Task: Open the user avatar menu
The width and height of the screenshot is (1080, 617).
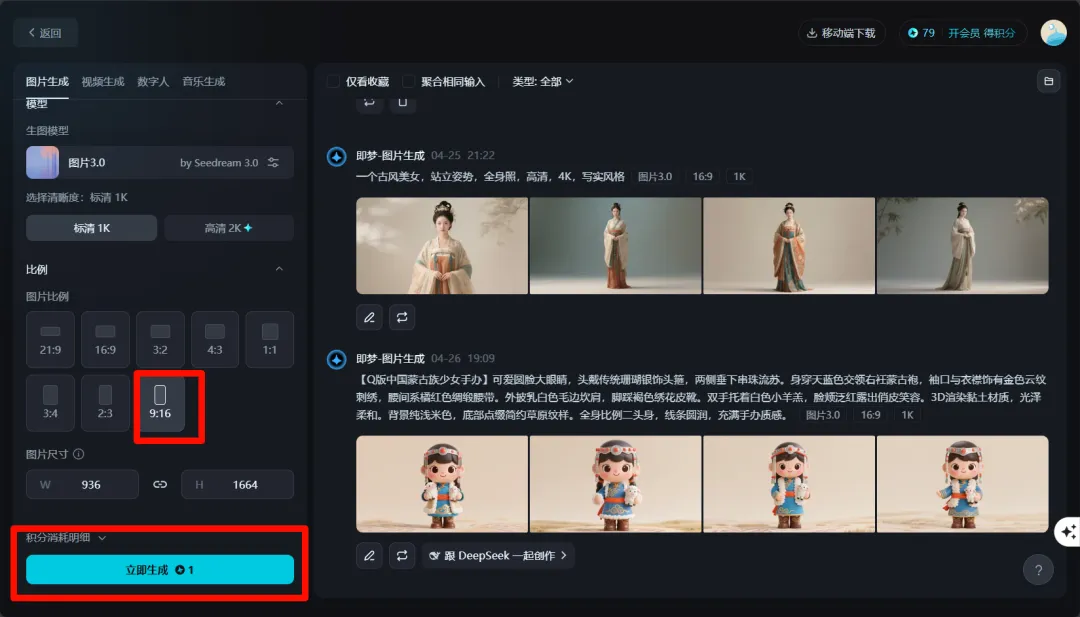Action: pyautogui.click(x=1053, y=33)
